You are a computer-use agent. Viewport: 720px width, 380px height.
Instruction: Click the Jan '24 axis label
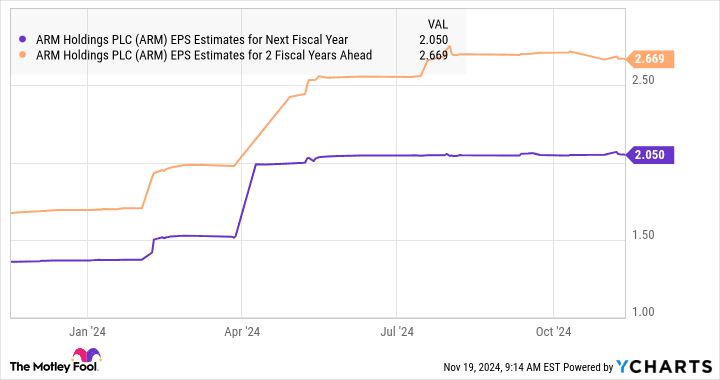click(87, 331)
